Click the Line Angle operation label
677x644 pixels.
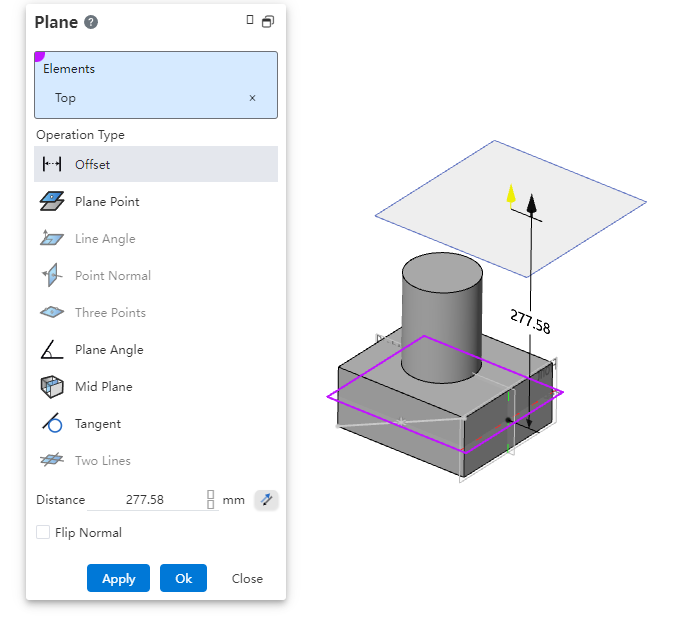(105, 239)
